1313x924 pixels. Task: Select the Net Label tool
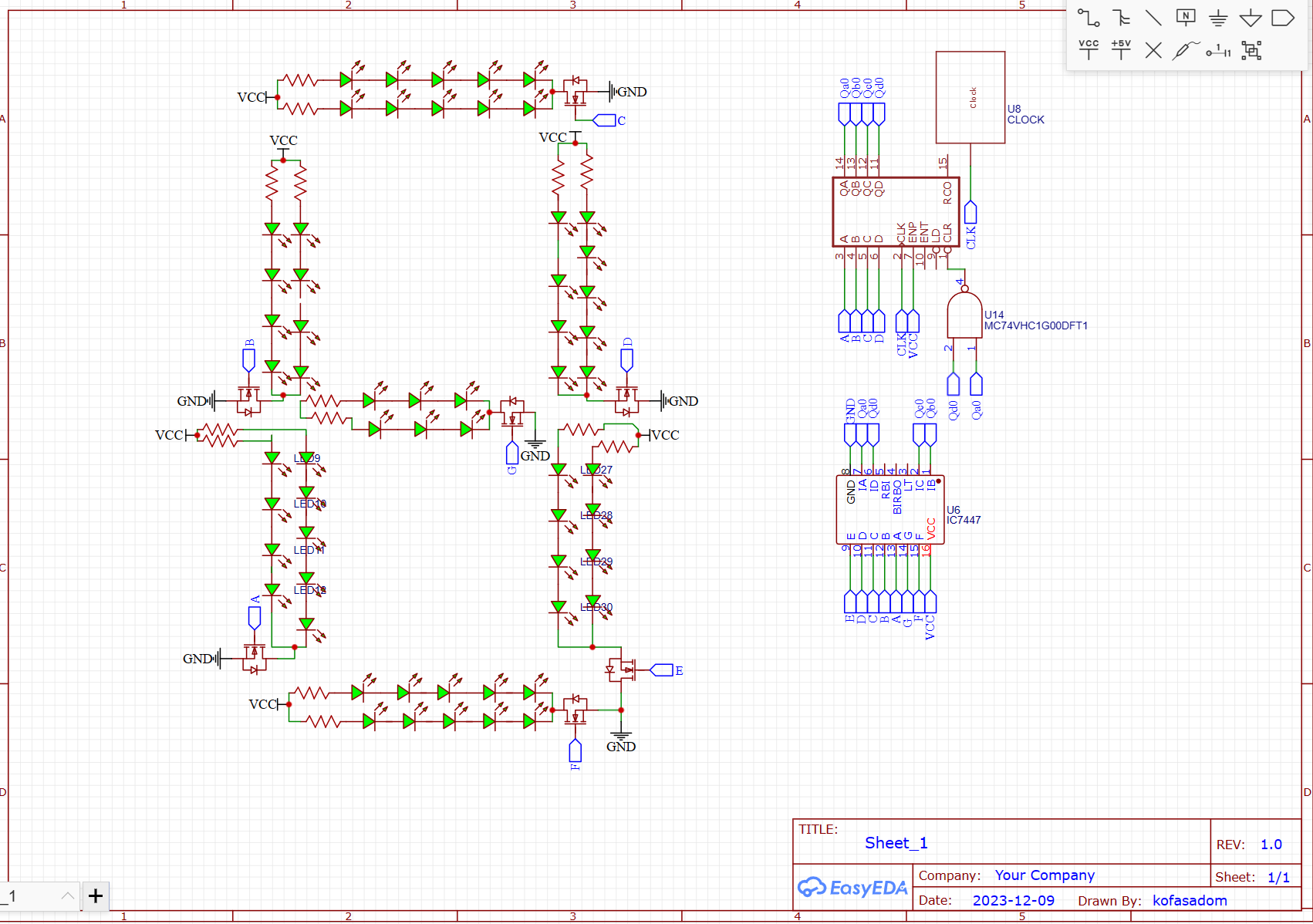click(1186, 18)
